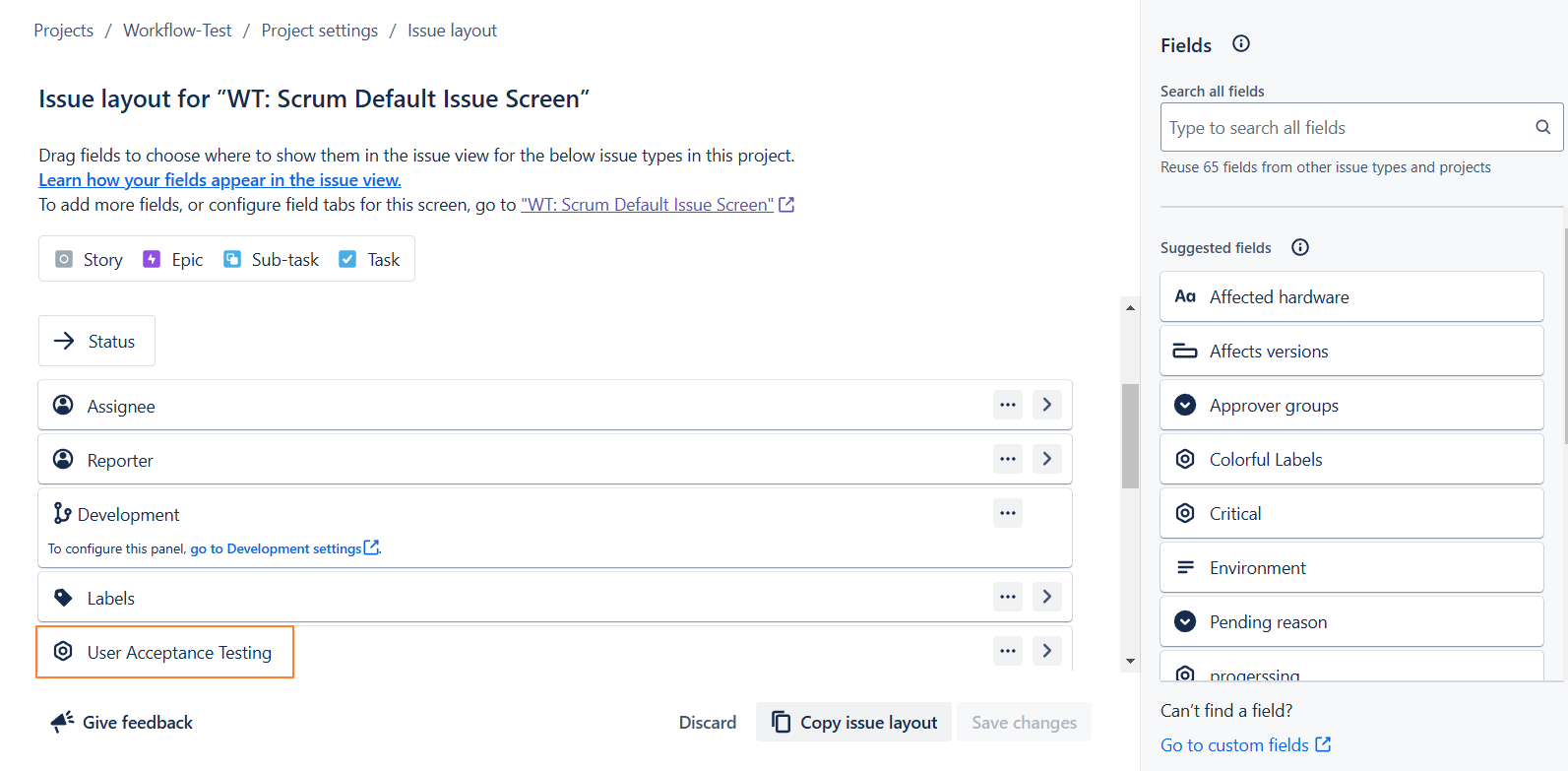The image size is (1568, 771).
Task: Click the Sub-task issue type icon
Action: tap(232, 259)
